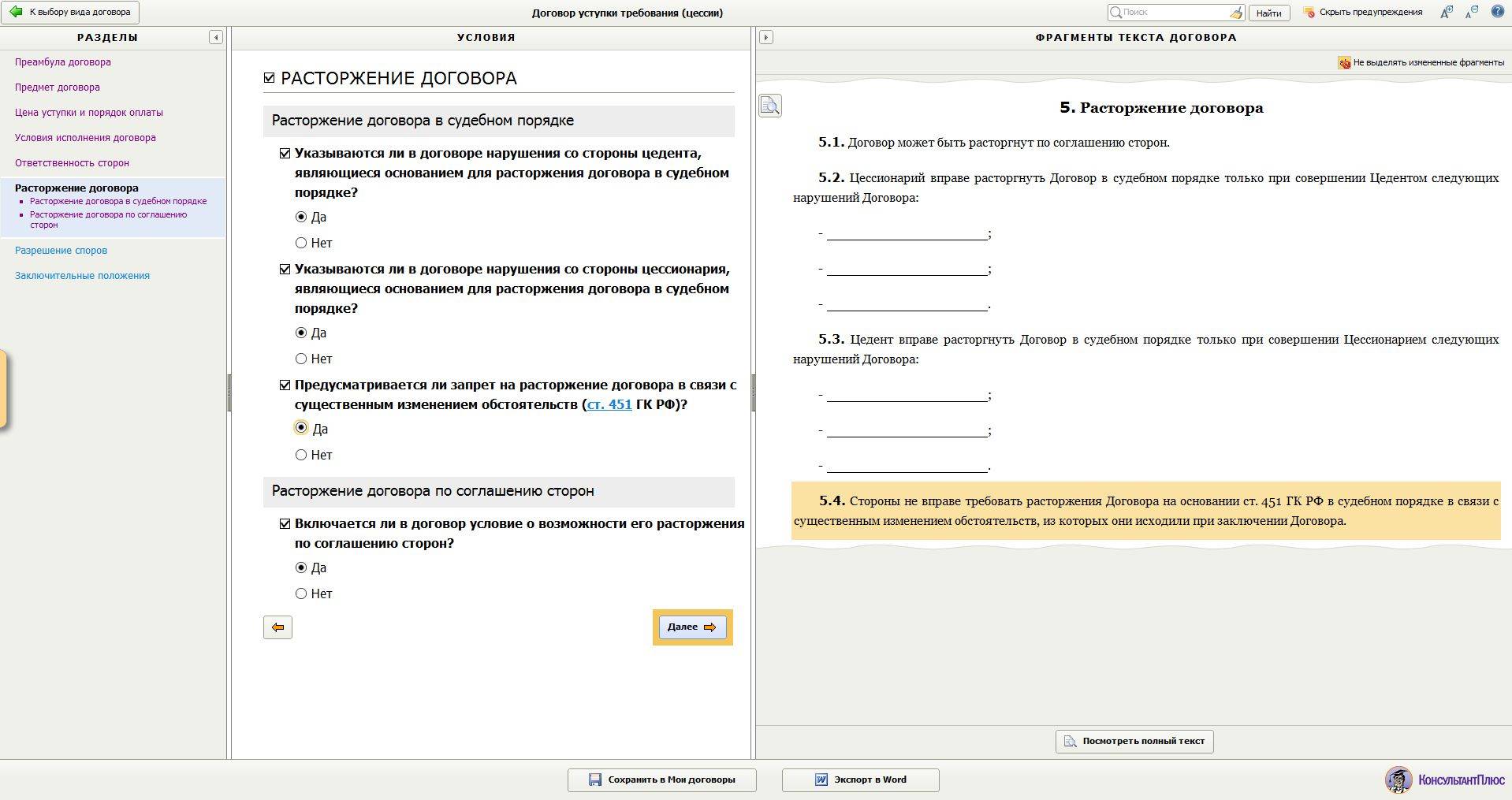Click Расторжение договора по соглашению сторон subheading
This screenshot has height=800, width=1512.
pos(433,491)
